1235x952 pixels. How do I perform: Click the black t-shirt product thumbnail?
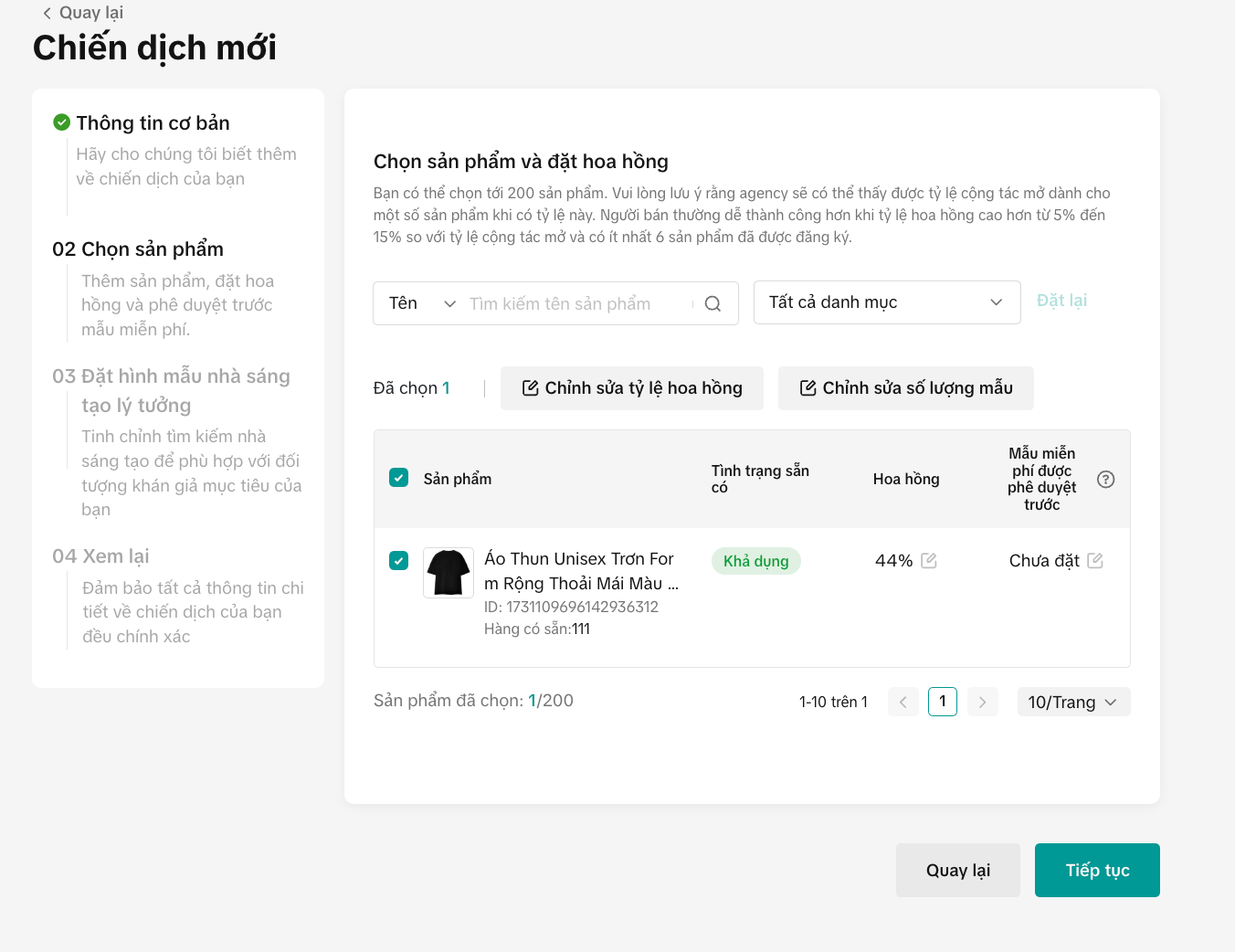[x=449, y=573]
